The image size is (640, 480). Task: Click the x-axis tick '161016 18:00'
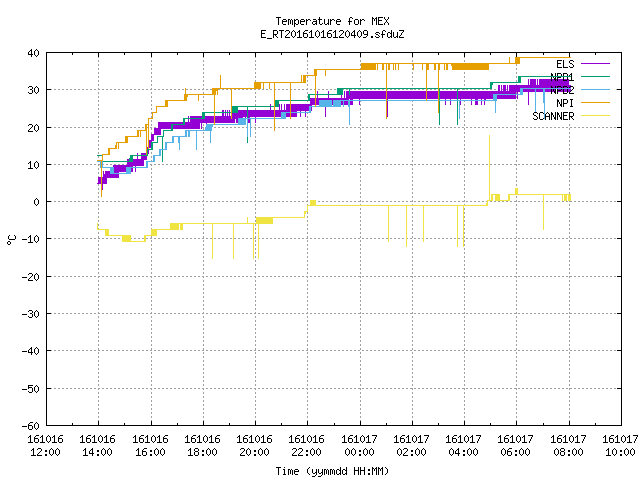click(202, 446)
